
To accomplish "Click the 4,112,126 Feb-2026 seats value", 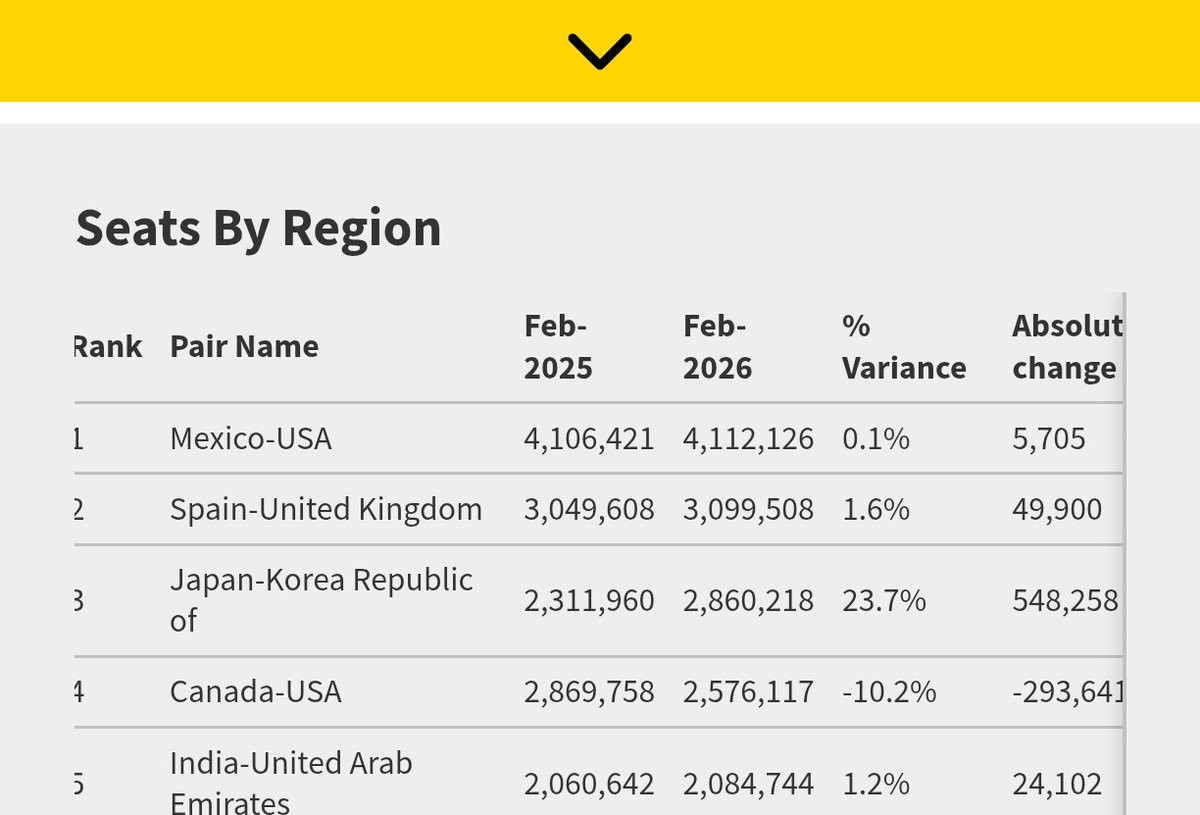I will click(748, 438).
